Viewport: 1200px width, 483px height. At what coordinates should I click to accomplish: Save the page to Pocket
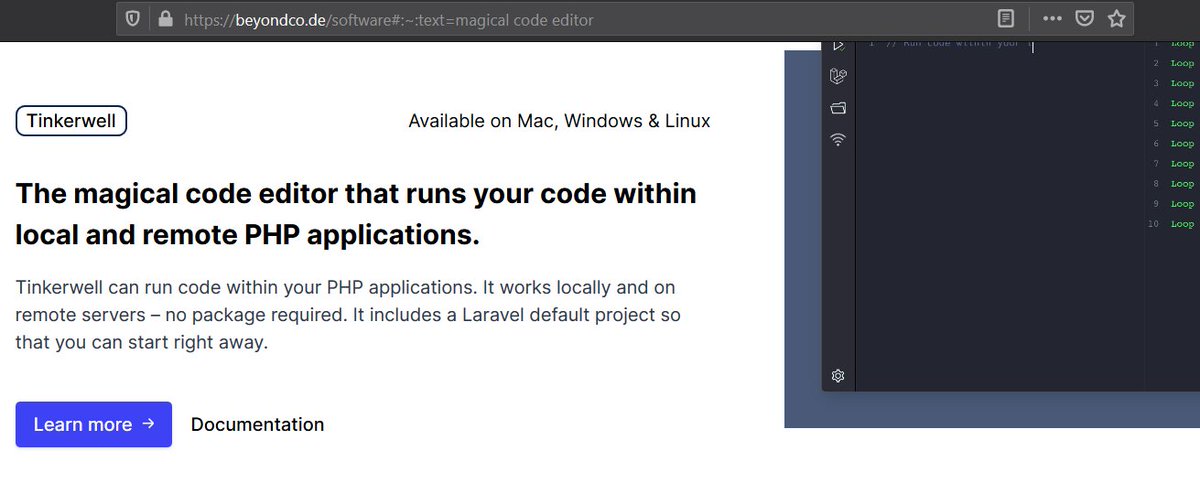pyautogui.click(x=1084, y=19)
